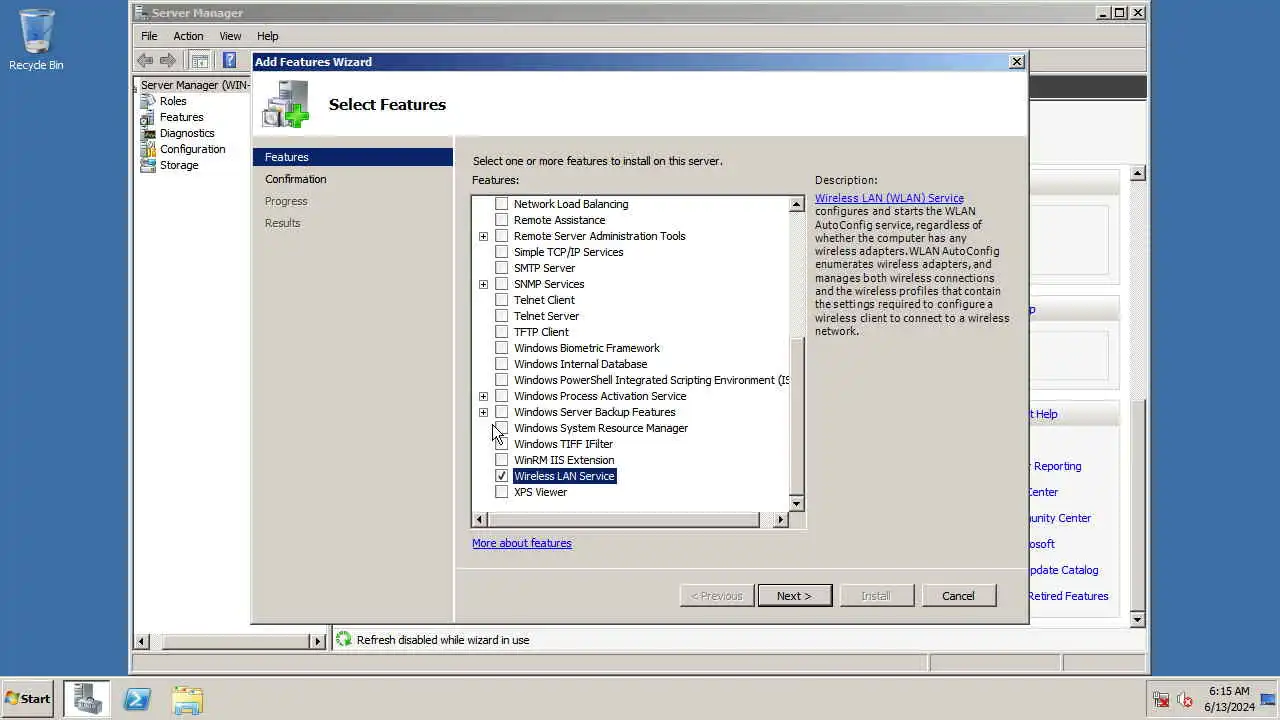Enable the TFTP Client checkbox
Viewport: 1280px width, 720px height.
tap(502, 332)
